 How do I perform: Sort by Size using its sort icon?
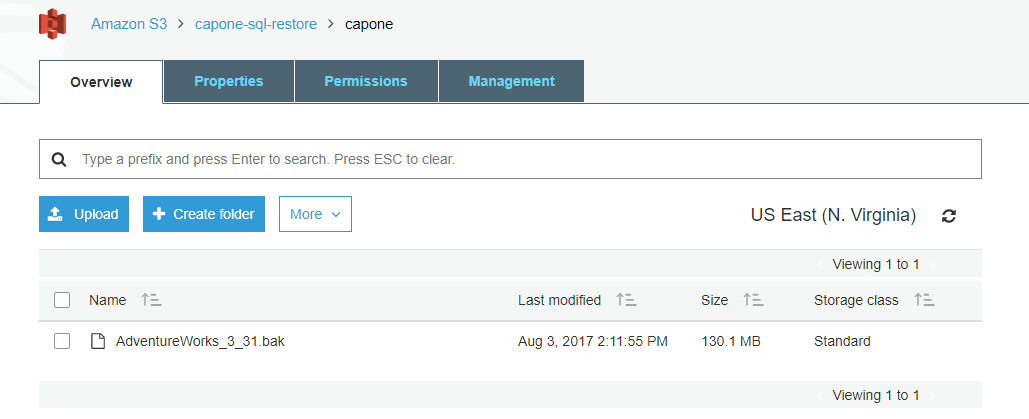753,301
